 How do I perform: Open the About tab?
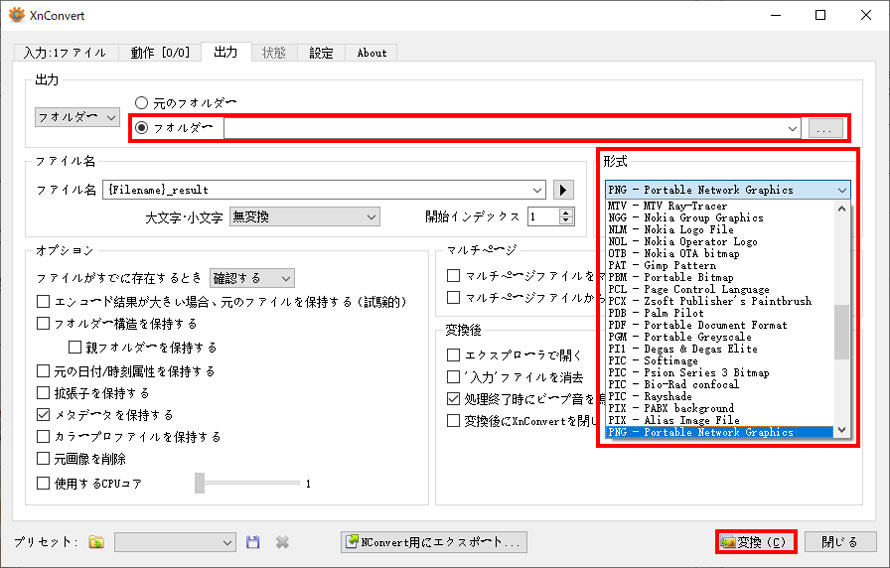[x=372, y=53]
